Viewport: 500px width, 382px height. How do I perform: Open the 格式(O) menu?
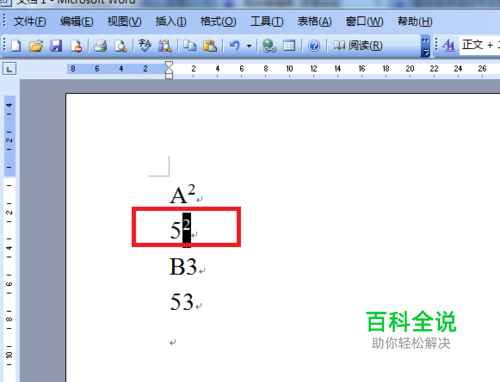(x=218, y=22)
